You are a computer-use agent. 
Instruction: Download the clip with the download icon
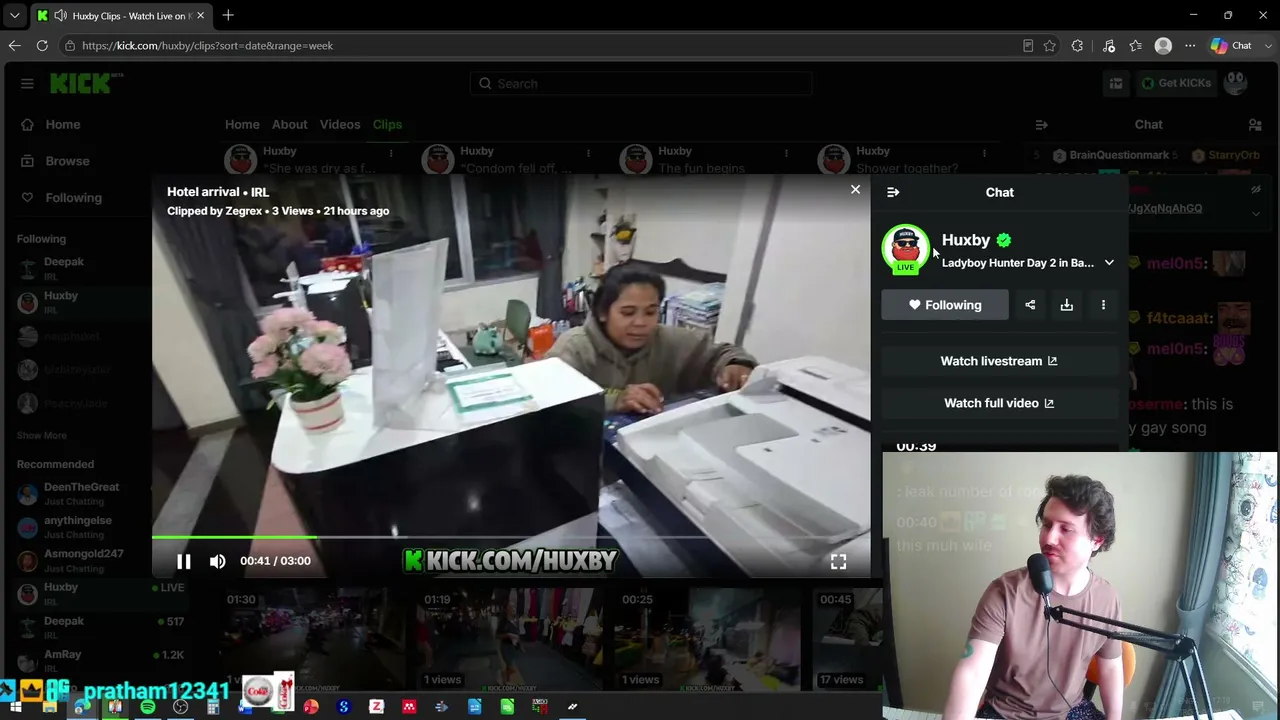(x=1067, y=305)
